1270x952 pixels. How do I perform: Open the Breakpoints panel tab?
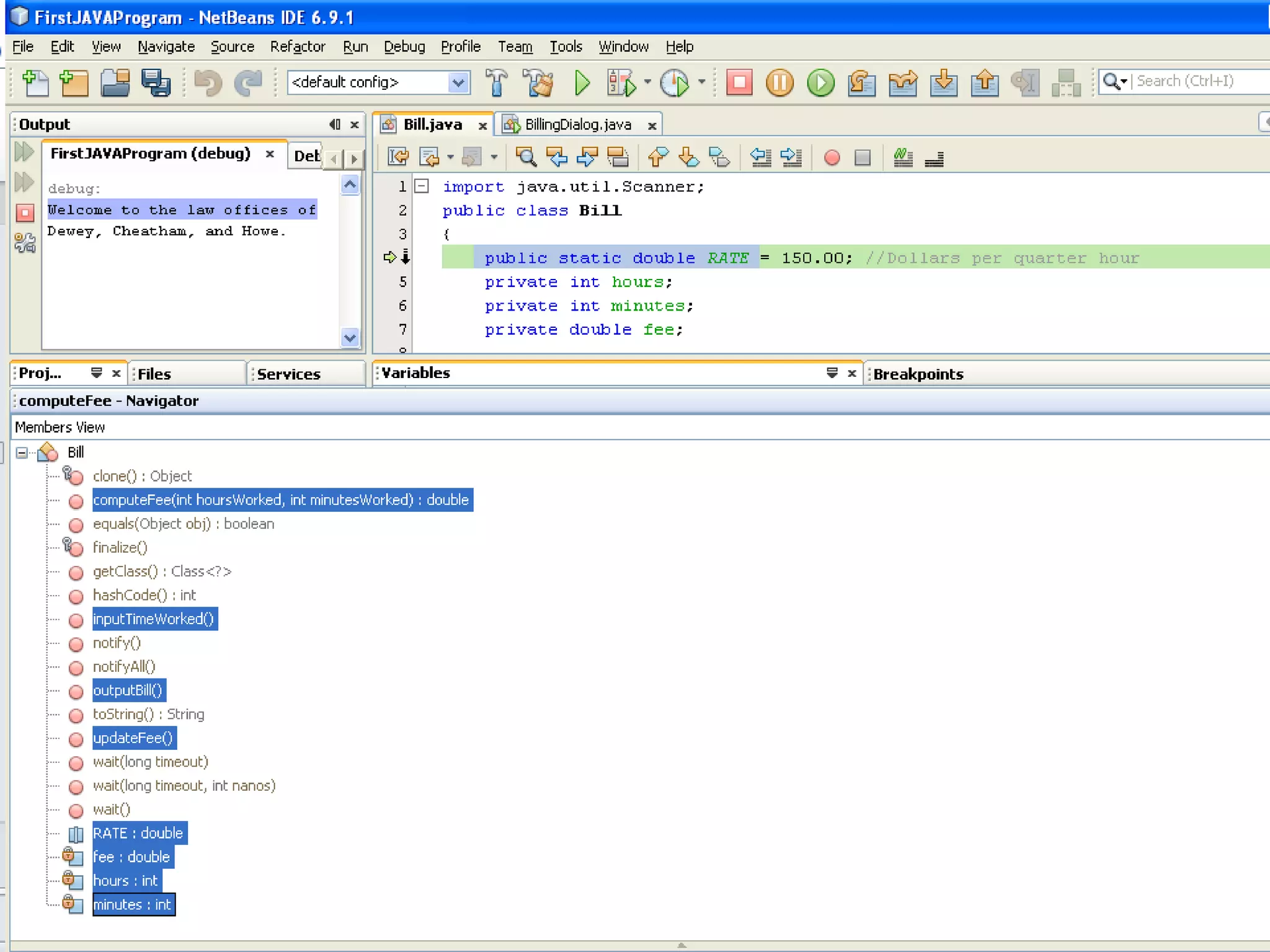click(918, 374)
